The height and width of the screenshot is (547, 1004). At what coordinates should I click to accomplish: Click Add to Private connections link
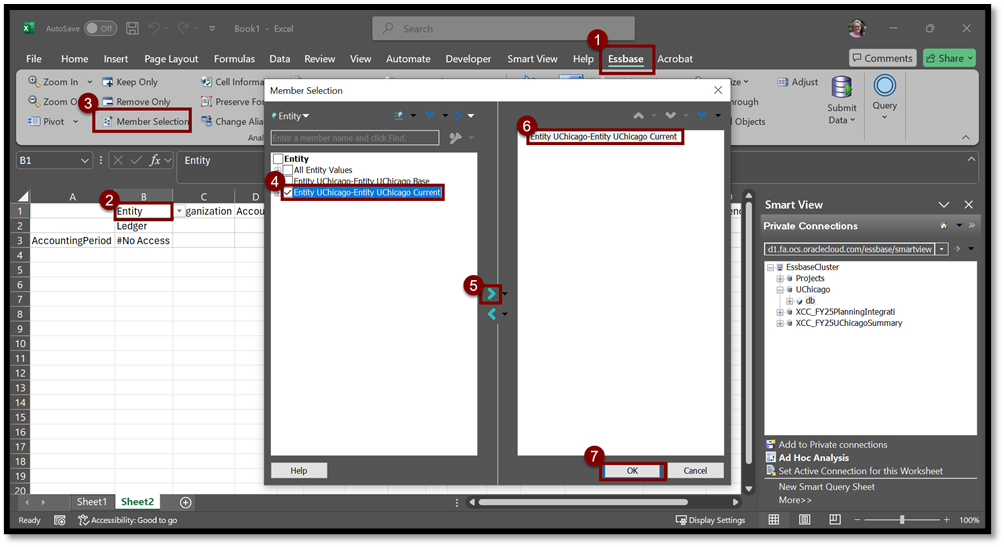click(832, 445)
